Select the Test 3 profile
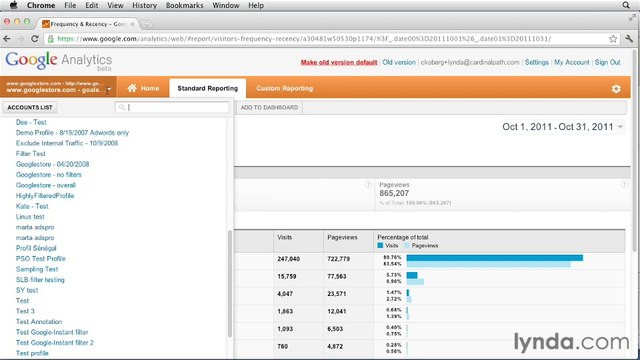 (x=25, y=311)
